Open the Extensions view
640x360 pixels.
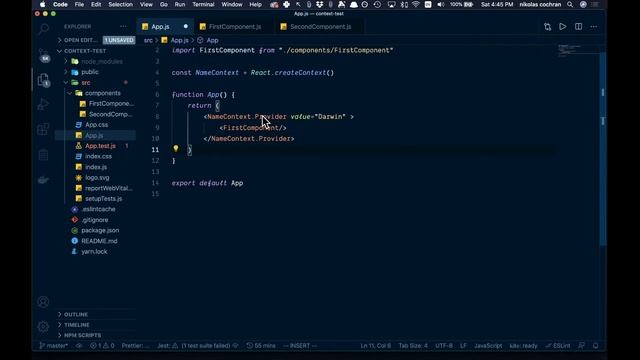coord(43,129)
